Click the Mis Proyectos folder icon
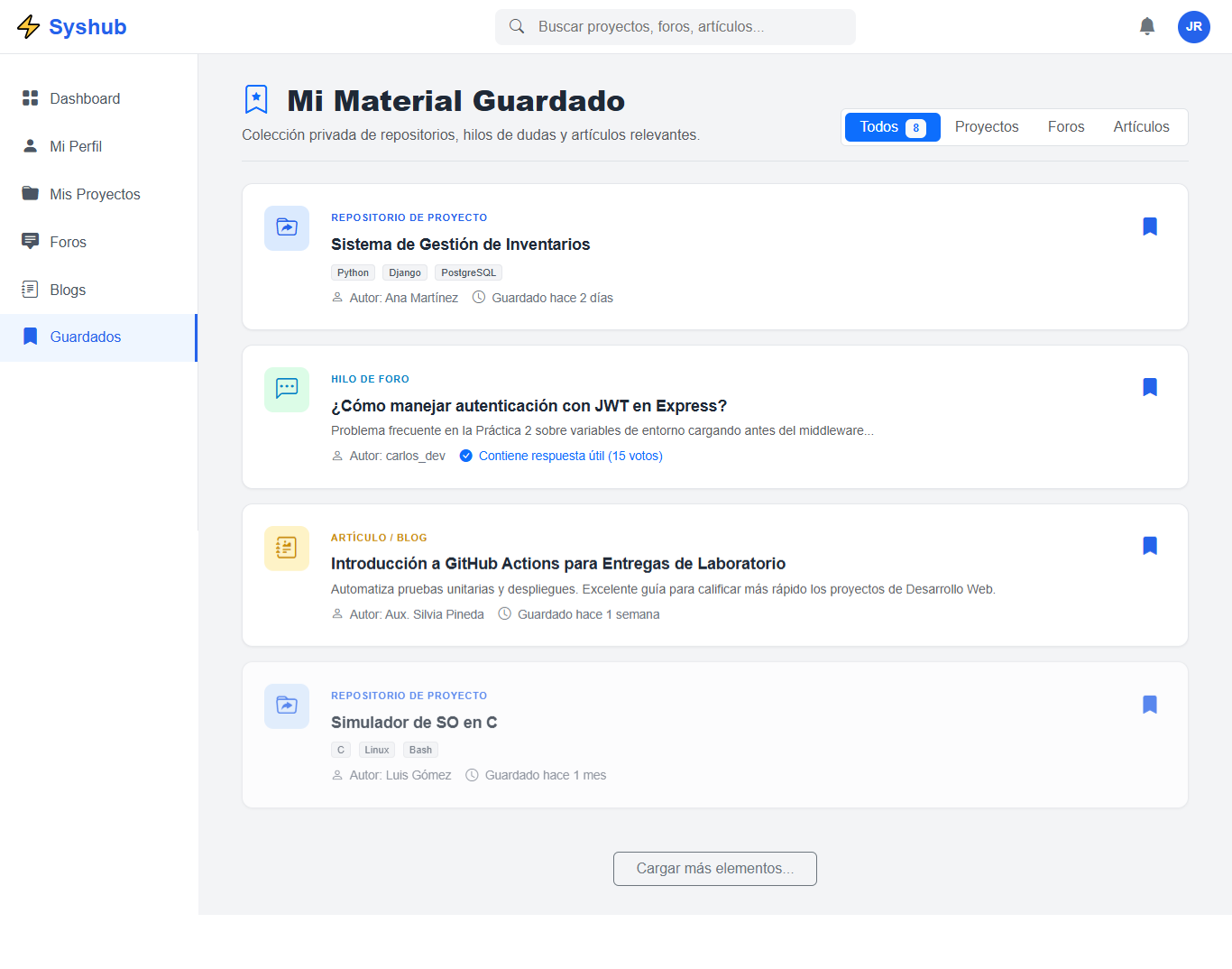The width and height of the screenshot is (1232, 969). 30,193
